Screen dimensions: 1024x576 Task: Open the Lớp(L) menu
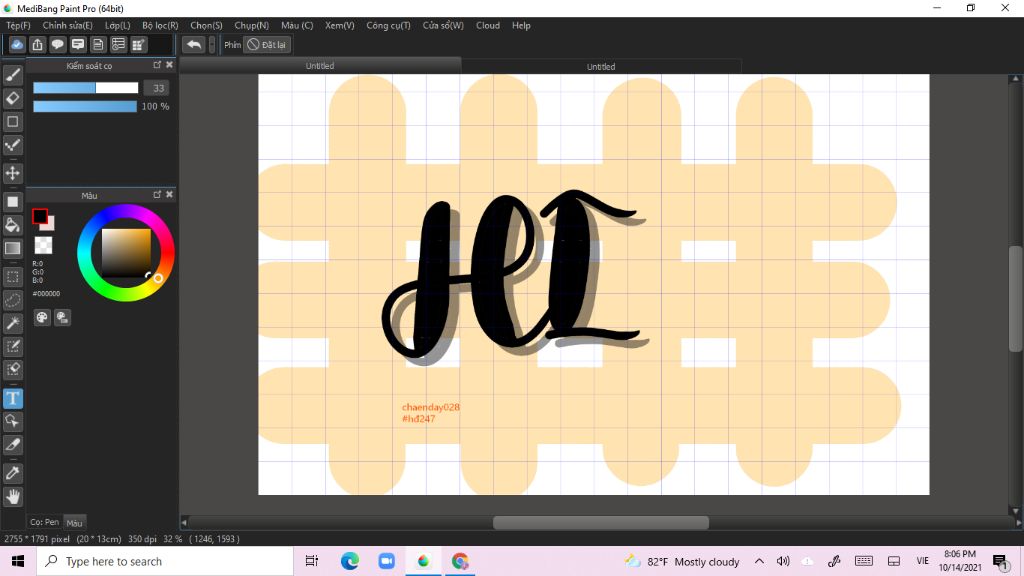coord(118,25)
